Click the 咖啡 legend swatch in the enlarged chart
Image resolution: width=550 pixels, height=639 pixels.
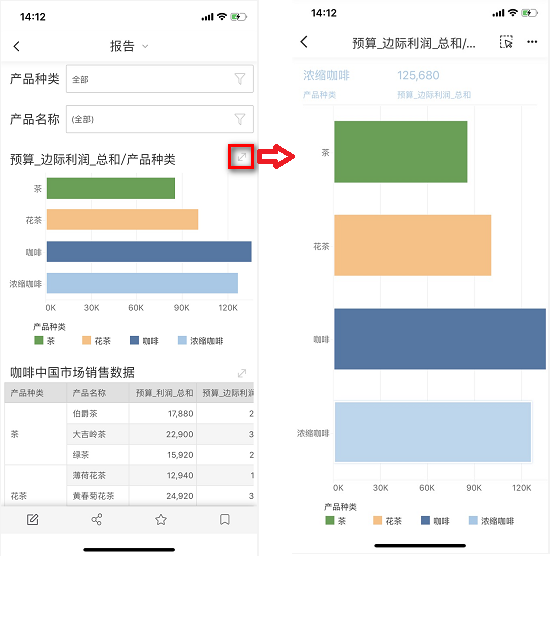(425, 520)
